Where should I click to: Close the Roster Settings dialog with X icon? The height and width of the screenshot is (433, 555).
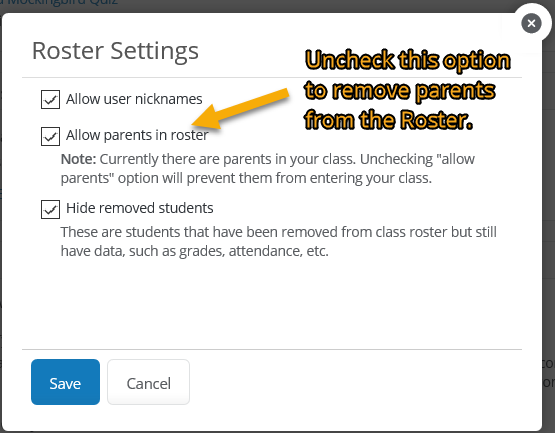(x=531, y=23)
